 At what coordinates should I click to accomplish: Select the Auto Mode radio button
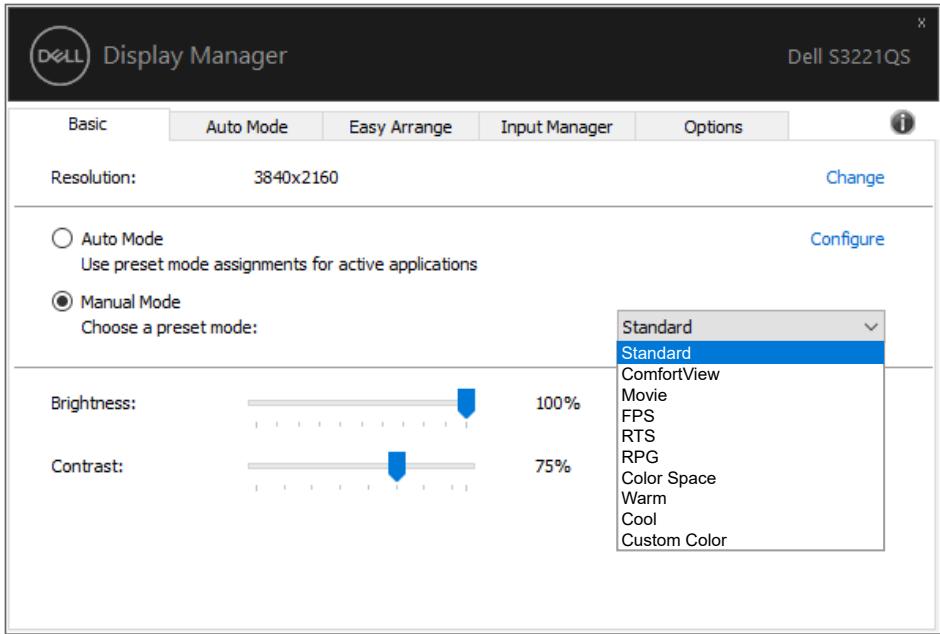(x=62, y=238)
